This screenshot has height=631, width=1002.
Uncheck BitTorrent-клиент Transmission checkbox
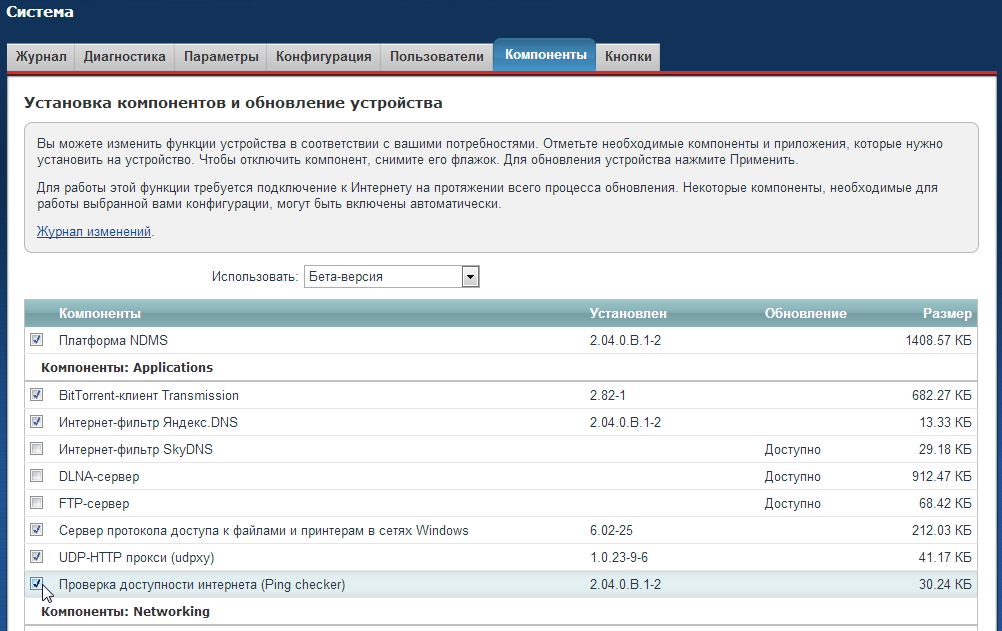tap(37, 395)
